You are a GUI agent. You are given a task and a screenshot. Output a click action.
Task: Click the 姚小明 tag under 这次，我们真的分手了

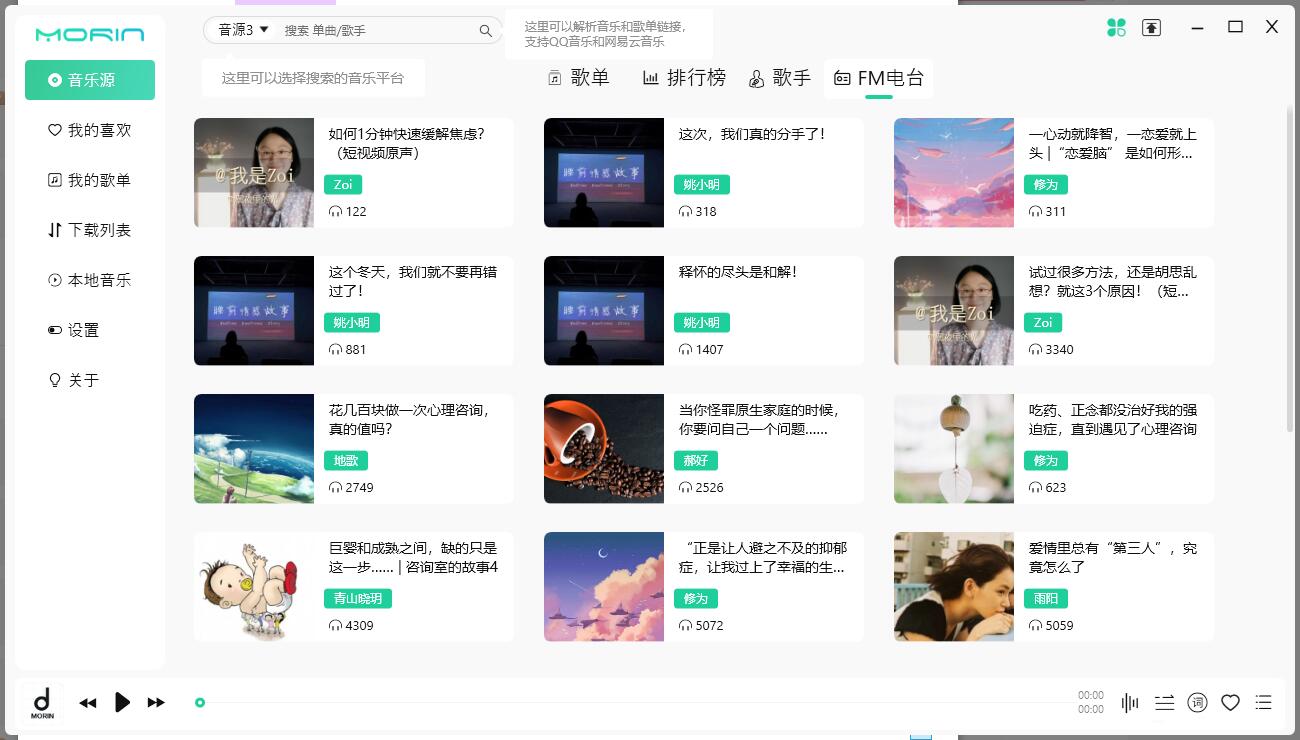701,184
